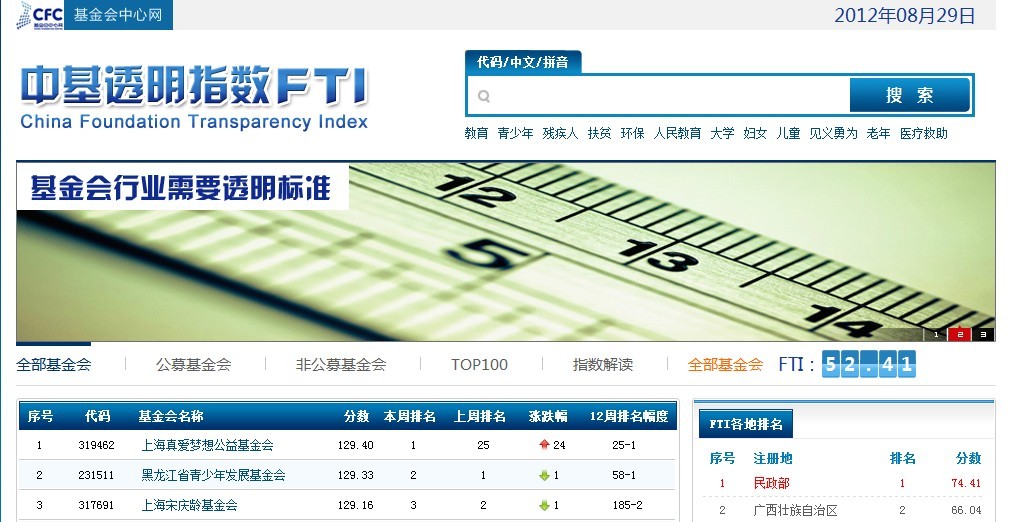Open the 广西壮族自治区 region link
This screenshot has width=1010, height=522.
pos(796,510)
